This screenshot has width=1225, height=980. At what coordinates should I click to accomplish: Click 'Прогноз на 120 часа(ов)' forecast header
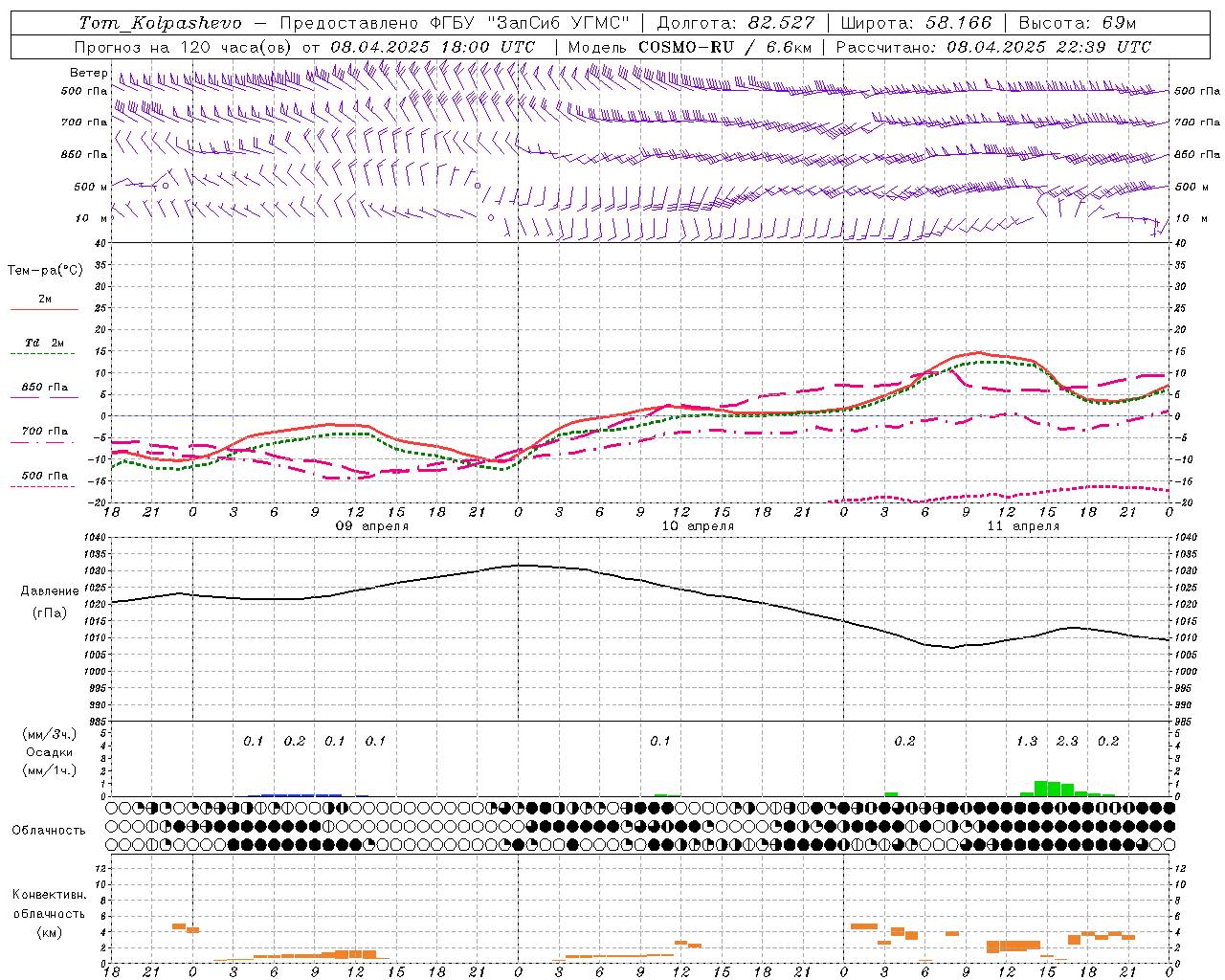pyautogui.click(x=185, y=47)
